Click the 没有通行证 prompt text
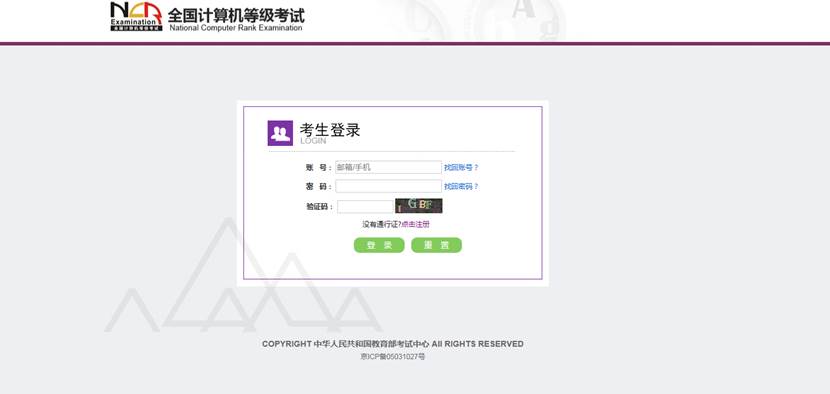 (x=382, y=225)
